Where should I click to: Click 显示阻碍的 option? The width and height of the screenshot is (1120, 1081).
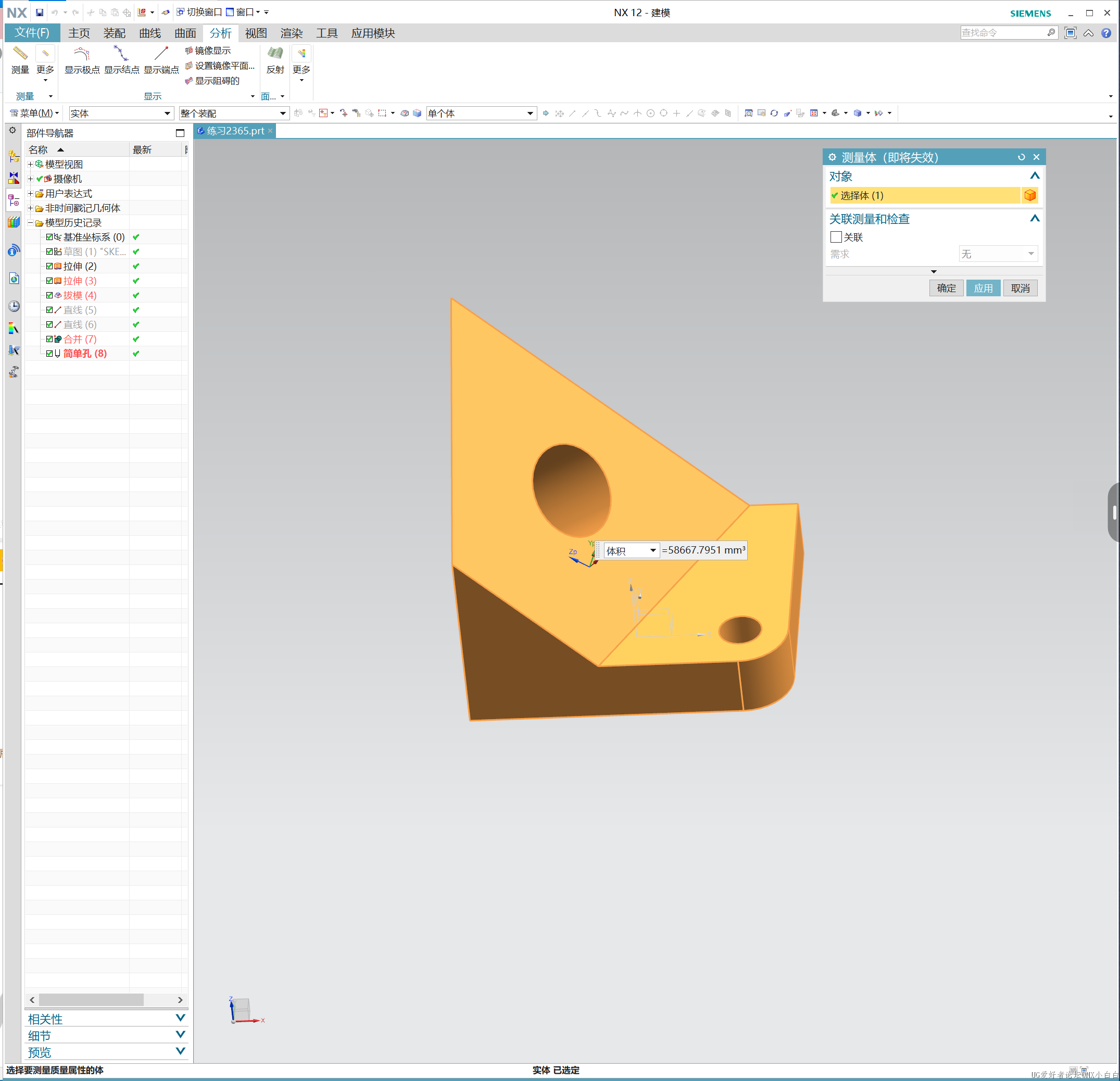212,81
